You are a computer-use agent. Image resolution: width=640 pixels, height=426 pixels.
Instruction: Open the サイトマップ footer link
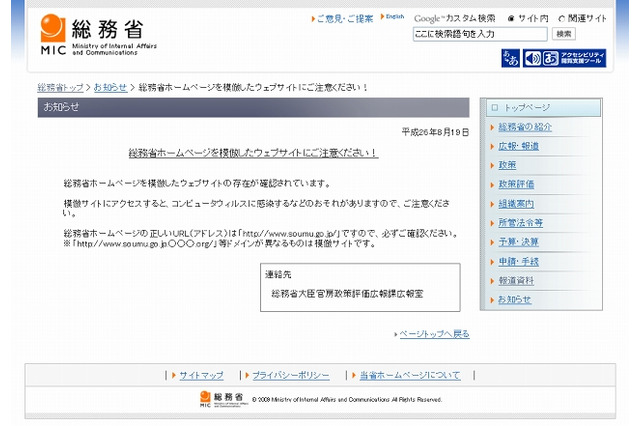click(201, 375)
